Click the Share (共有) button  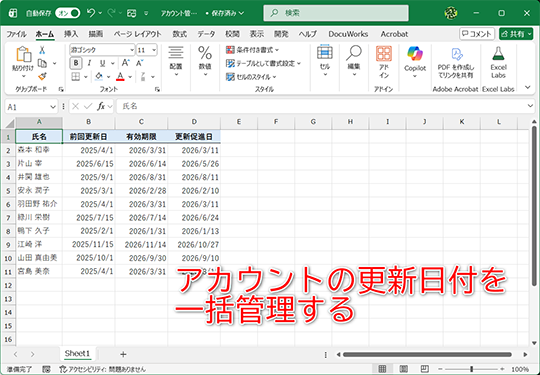click(x=516, y=34)
